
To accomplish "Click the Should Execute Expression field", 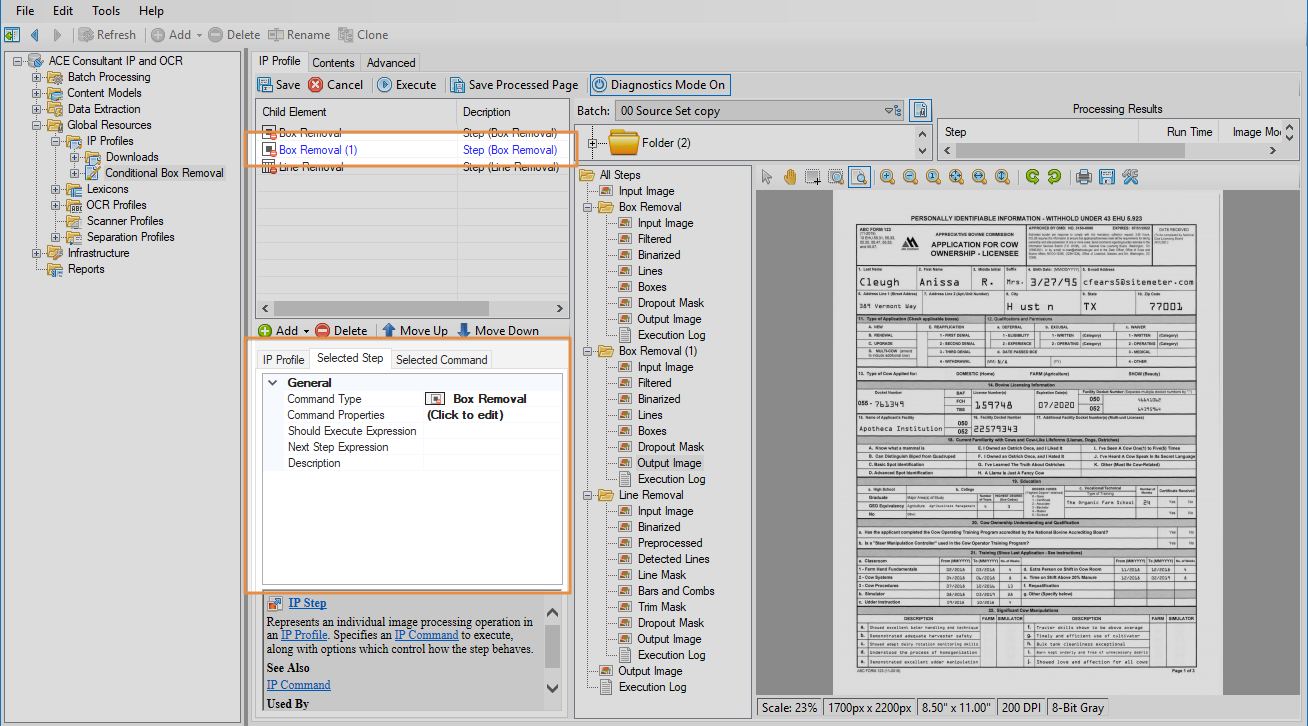I will [492, 431].
